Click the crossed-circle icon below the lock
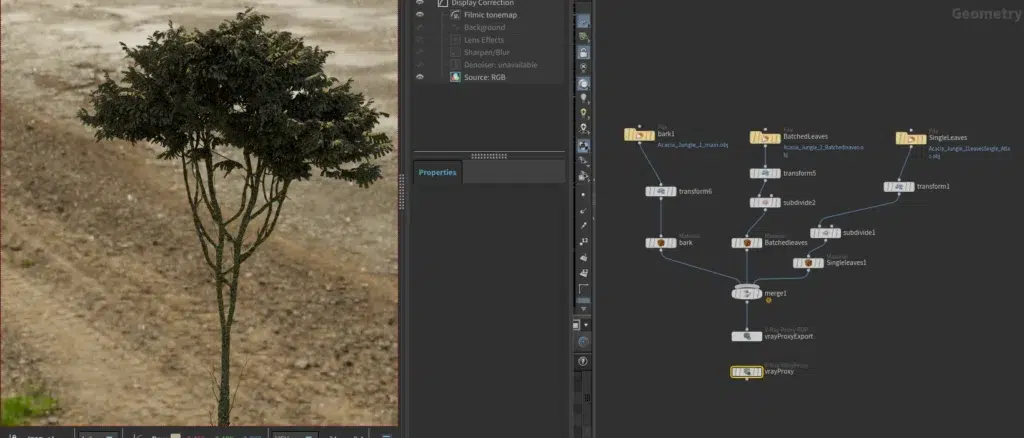Viewport: 1024px width, 438px height. [583, 68]
